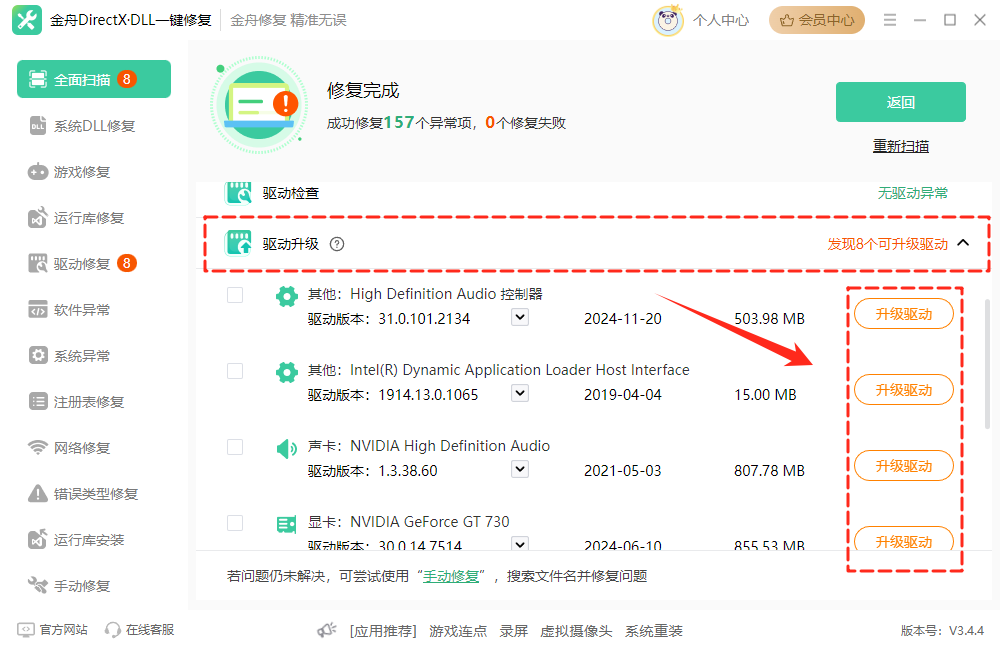Image resolution: width=1000 pixels, height=650 pixels.
Task: Open the 游戏连点 recommended app
Action: tap(458, 631)
